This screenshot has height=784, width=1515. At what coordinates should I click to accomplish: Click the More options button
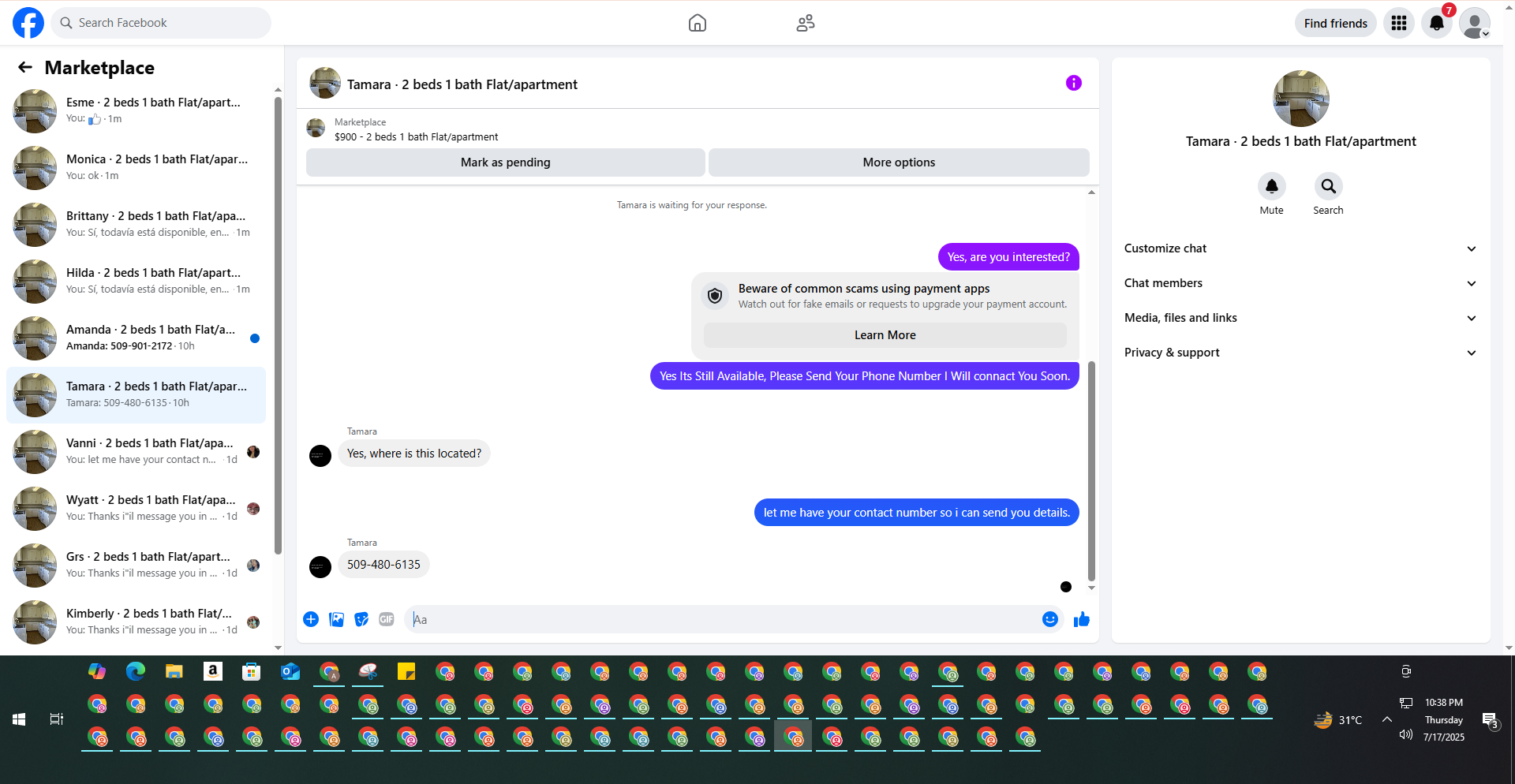click(x=899, y=162)
